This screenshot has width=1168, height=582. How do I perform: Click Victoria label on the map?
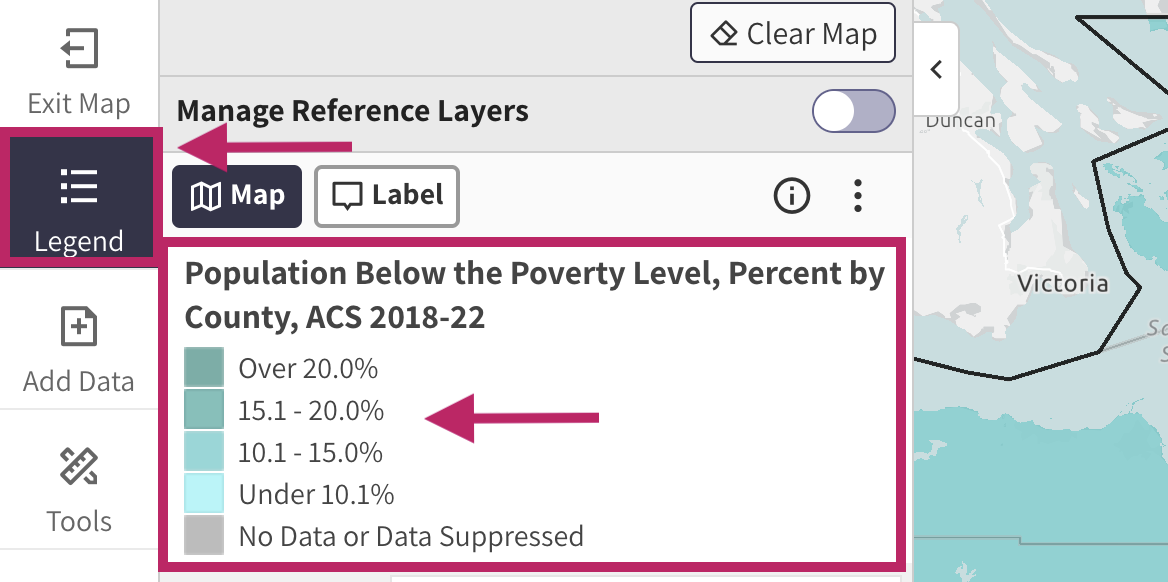click(1062, 283)
